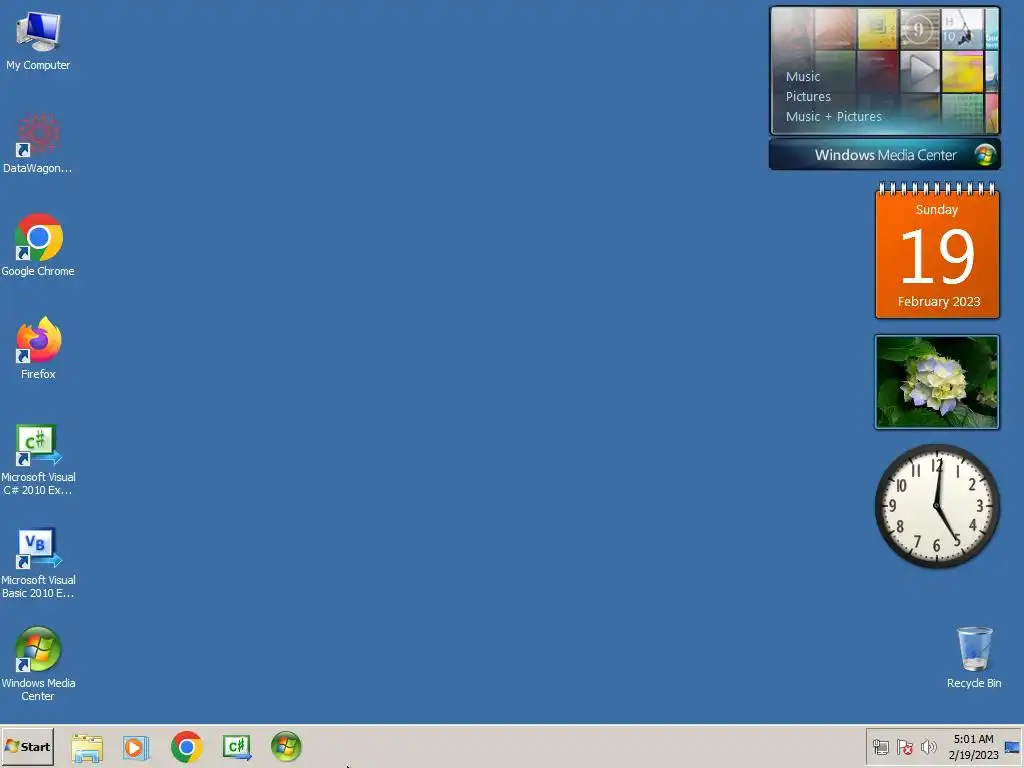Launch Chrome from the taskbar

187,746
